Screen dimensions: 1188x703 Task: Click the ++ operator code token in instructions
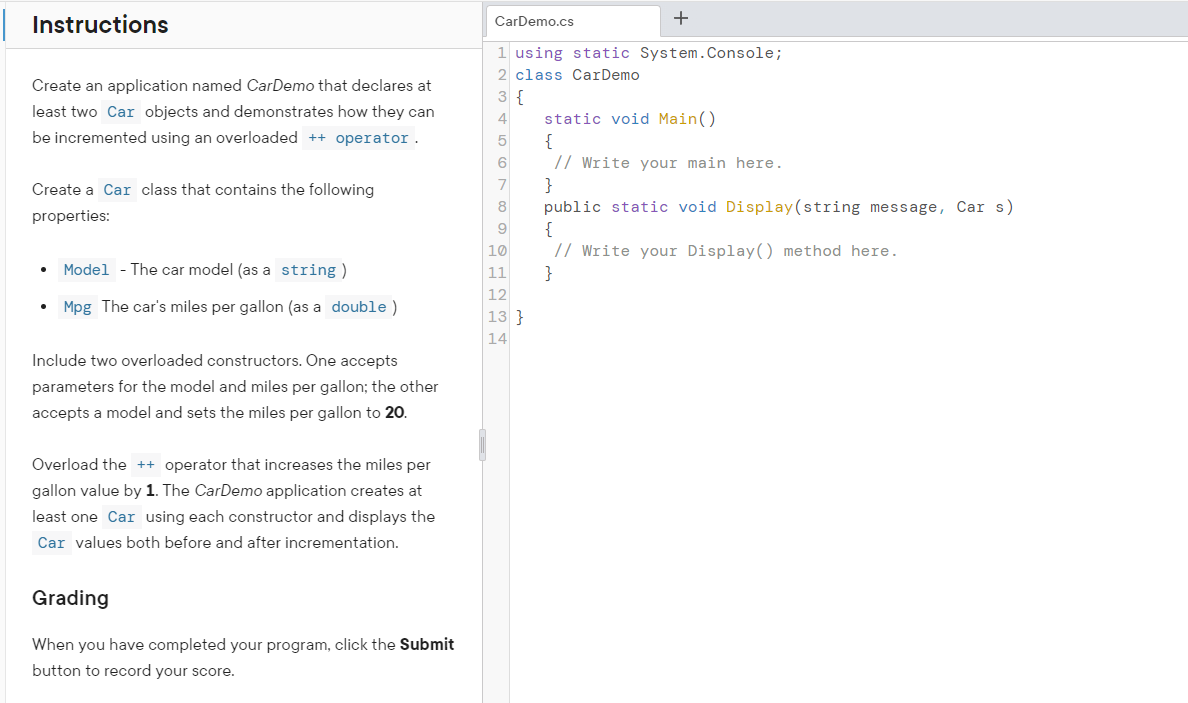pyautogui.click(x=358, y=137)
